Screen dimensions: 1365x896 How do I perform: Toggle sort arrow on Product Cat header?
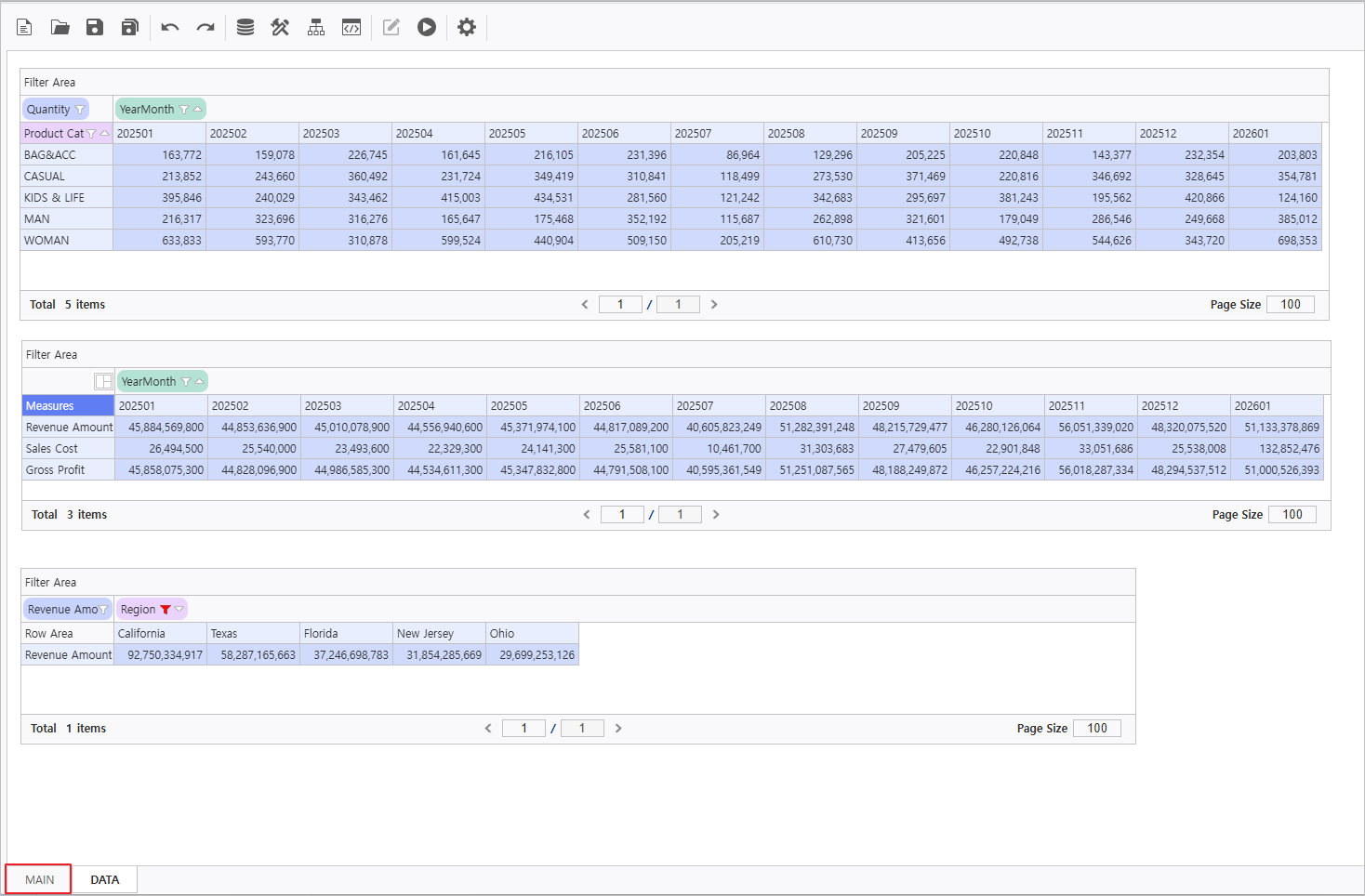pos(104,134)
